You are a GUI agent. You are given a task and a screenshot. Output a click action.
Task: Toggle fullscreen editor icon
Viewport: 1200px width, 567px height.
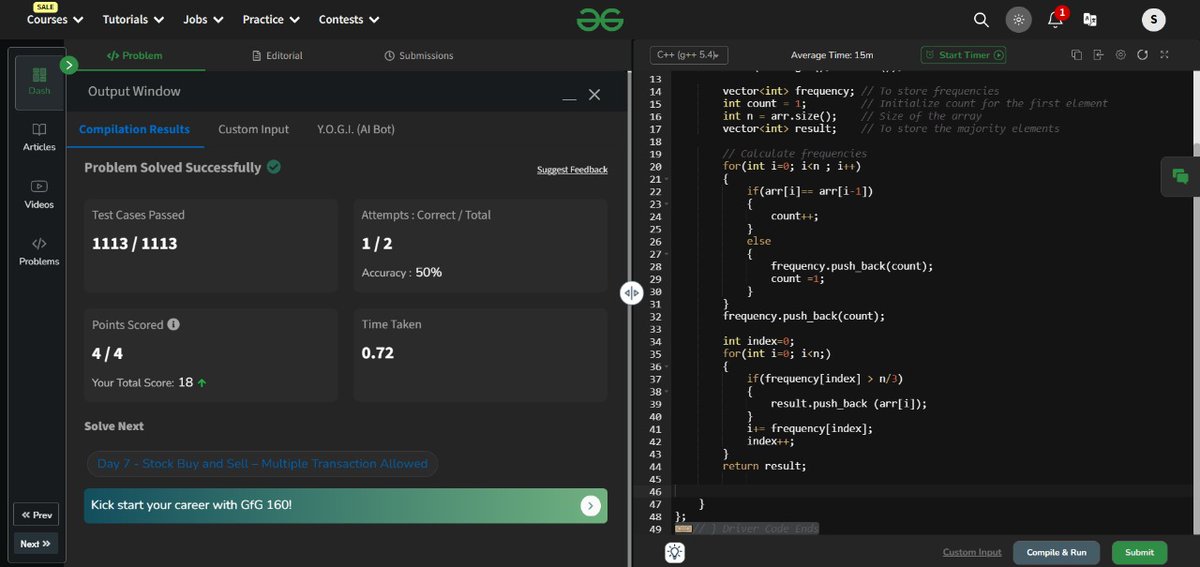1164,55
